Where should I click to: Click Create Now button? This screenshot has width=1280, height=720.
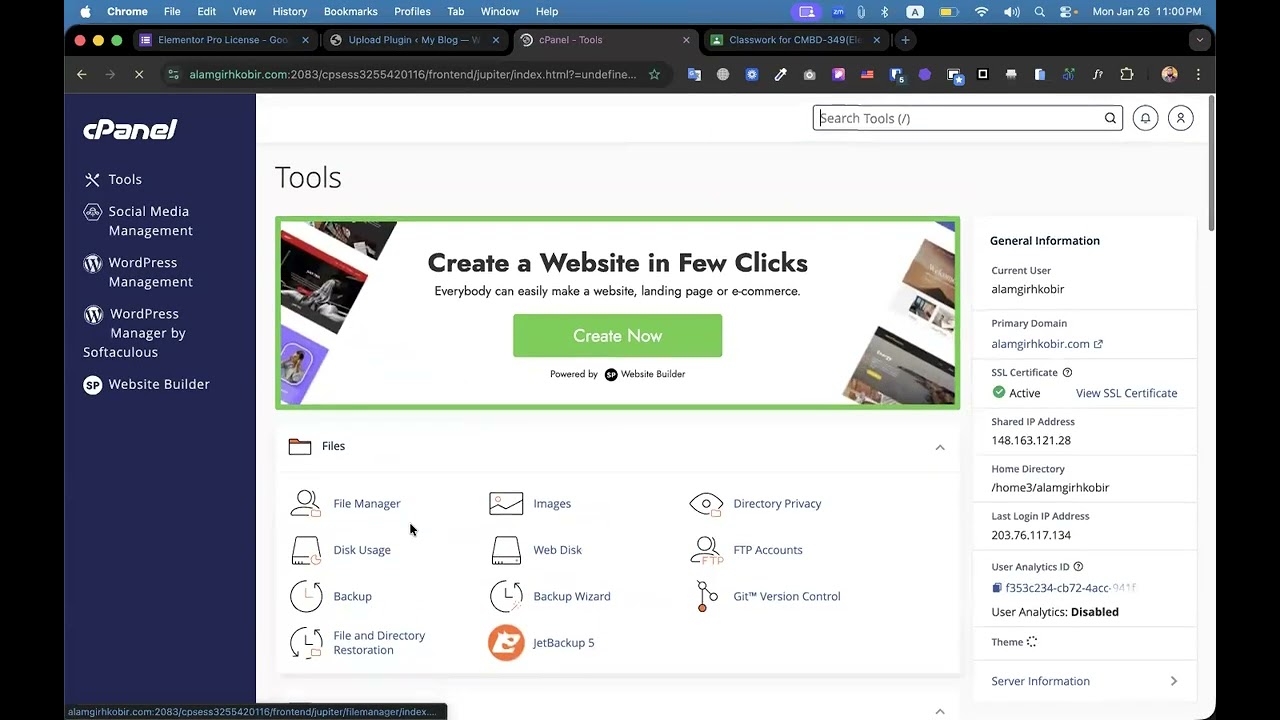click(x=617, y=336)
